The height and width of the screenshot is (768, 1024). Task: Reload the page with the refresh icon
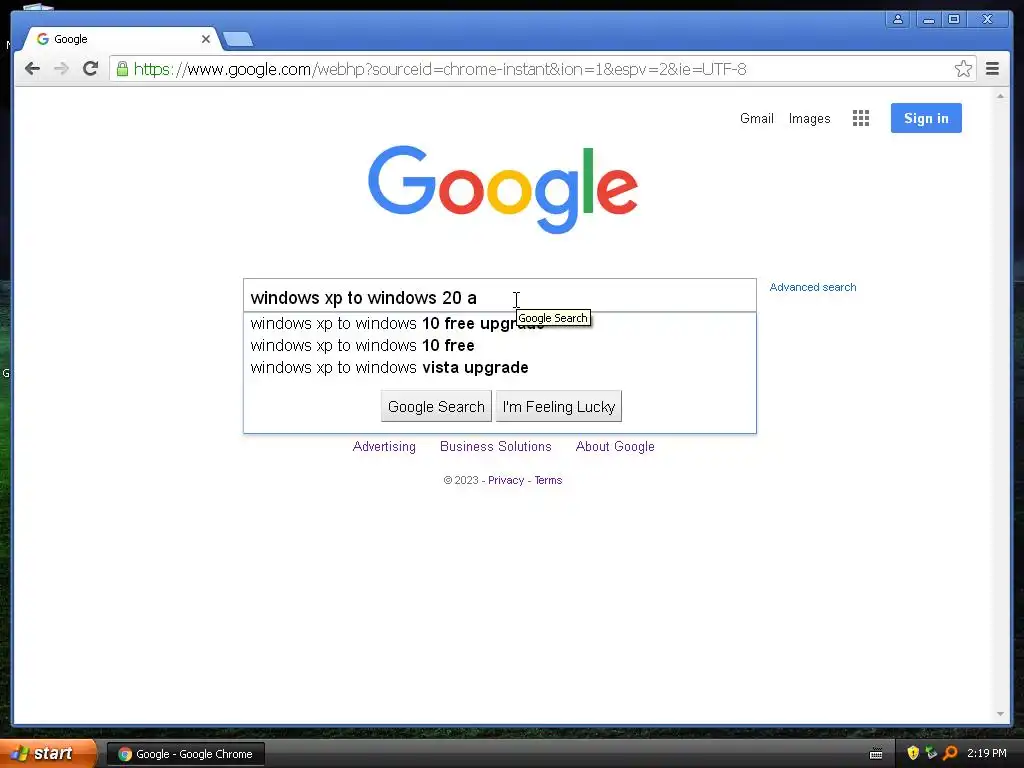tap(90, 69)
